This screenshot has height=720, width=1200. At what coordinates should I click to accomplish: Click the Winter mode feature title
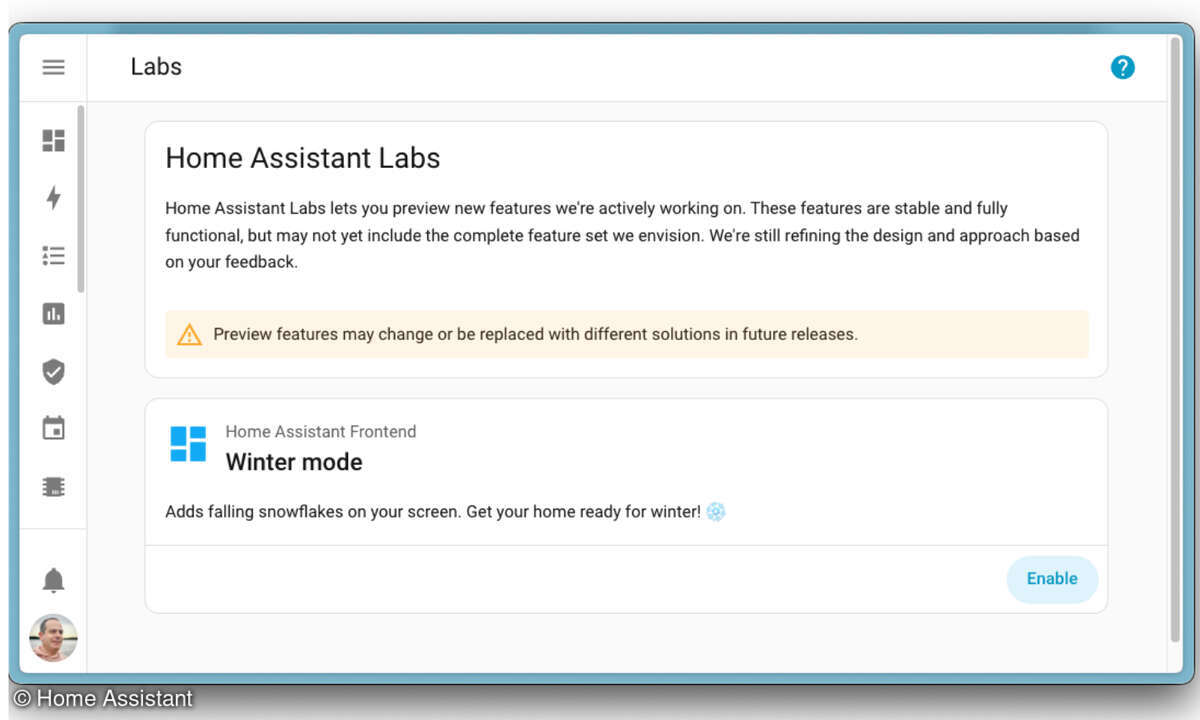[x=293, y=462]
